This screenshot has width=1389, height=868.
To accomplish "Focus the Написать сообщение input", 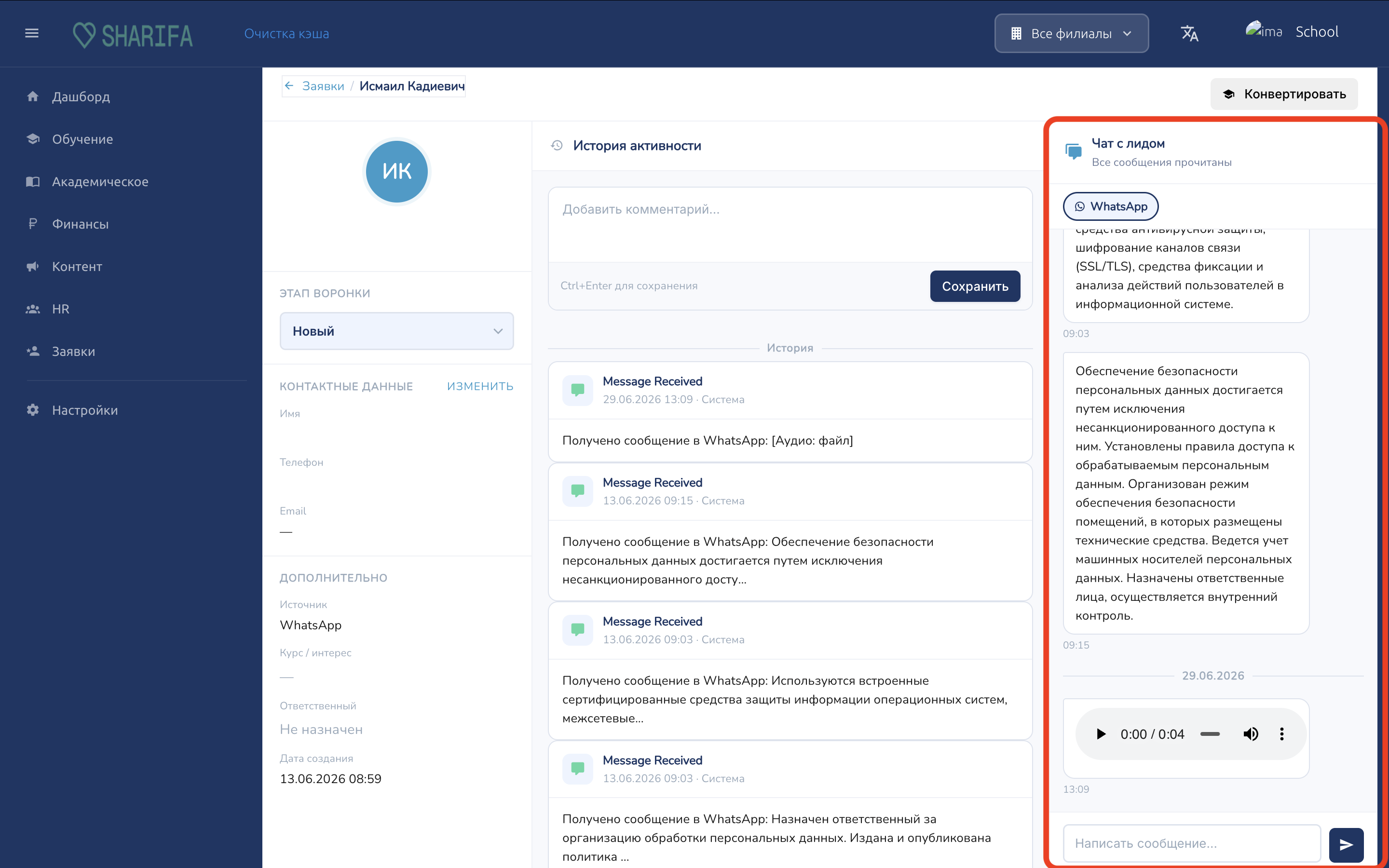I will point(1192,843).
